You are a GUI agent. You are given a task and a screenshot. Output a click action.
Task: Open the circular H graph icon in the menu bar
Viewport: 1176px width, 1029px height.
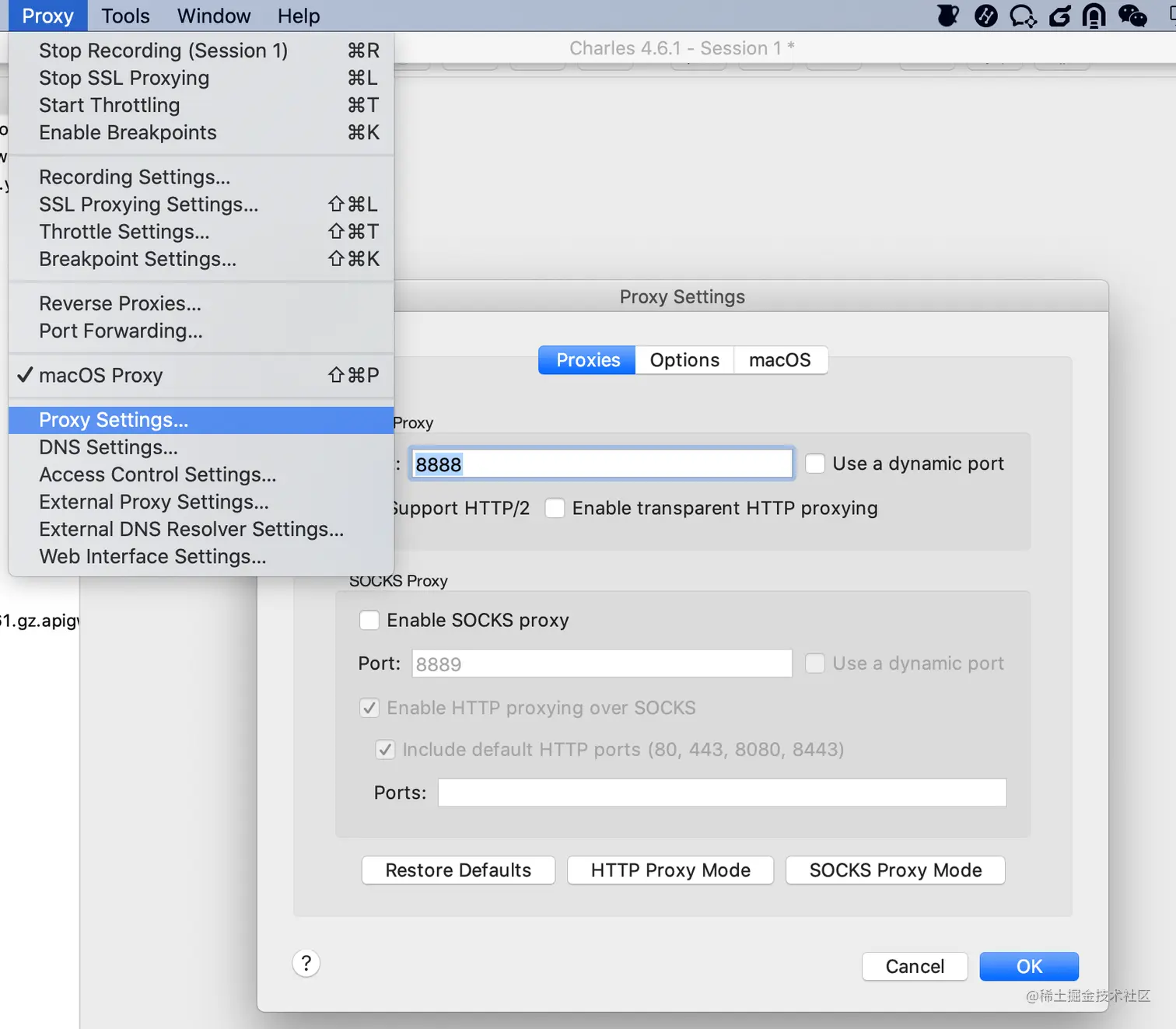click(x=985, y=16)
